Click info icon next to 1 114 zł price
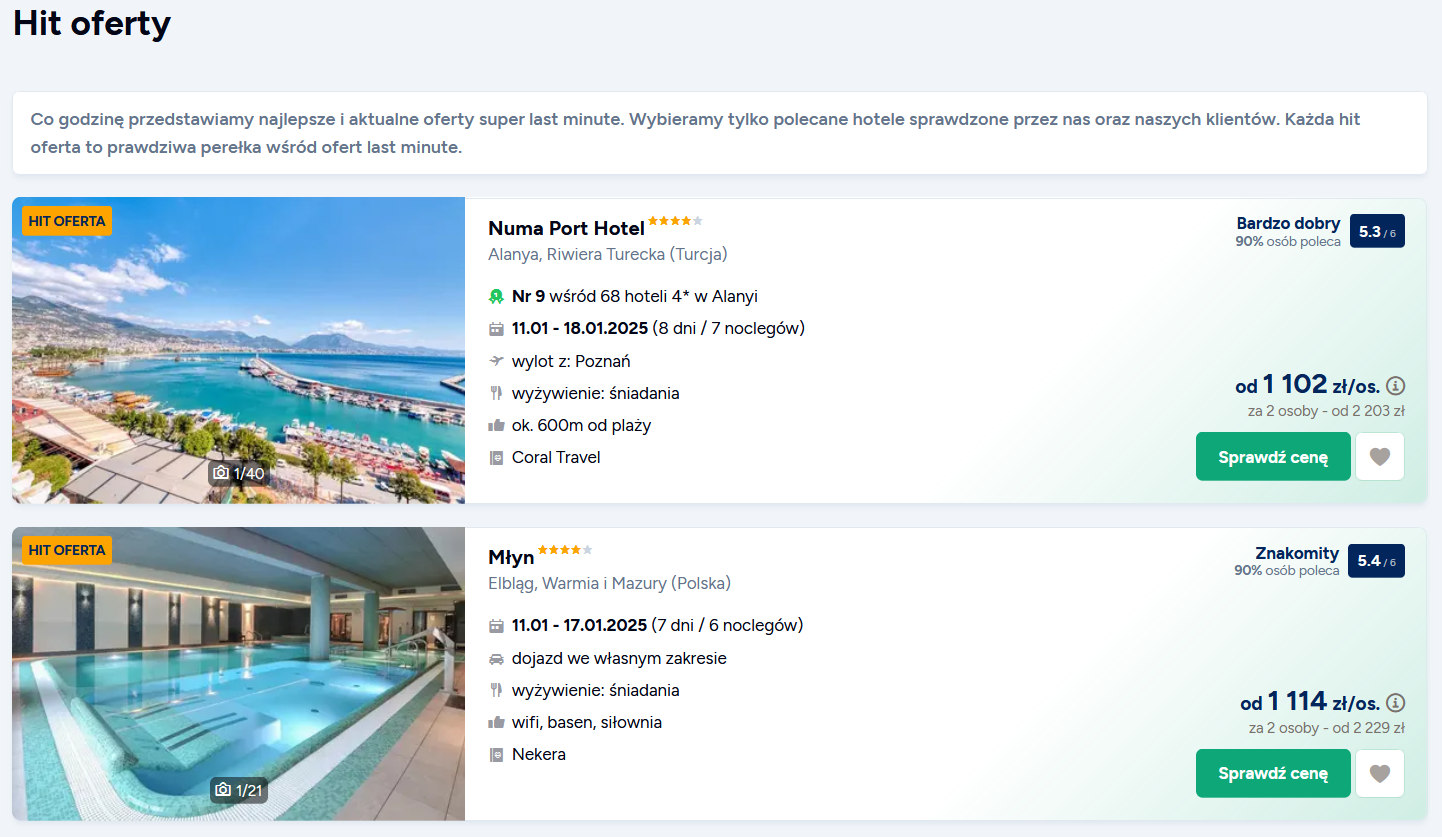The height and width of the screenshot is (837, 1442). coord(1396,703)
